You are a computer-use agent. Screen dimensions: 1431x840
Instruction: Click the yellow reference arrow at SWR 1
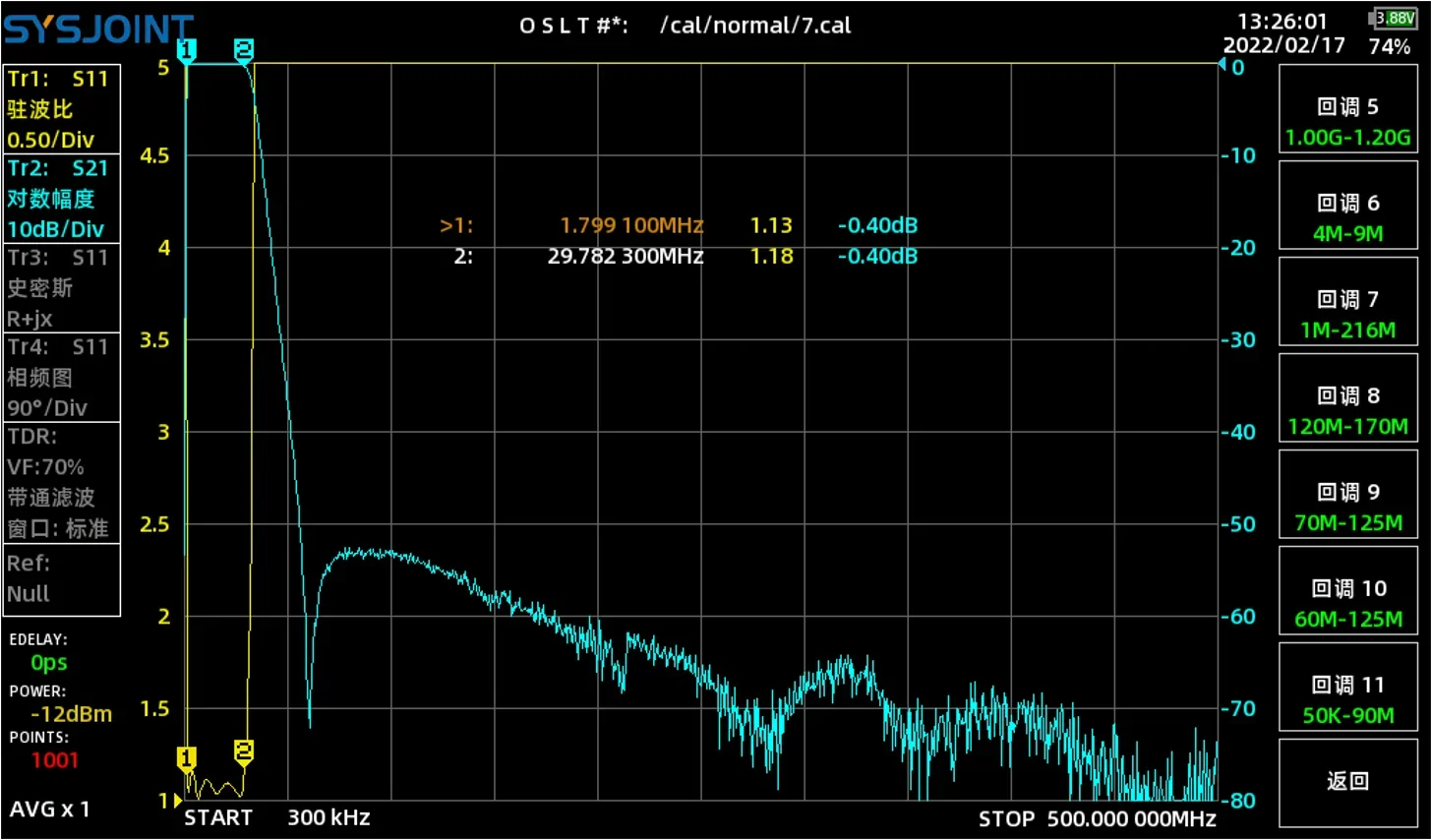tap(177, 801)
